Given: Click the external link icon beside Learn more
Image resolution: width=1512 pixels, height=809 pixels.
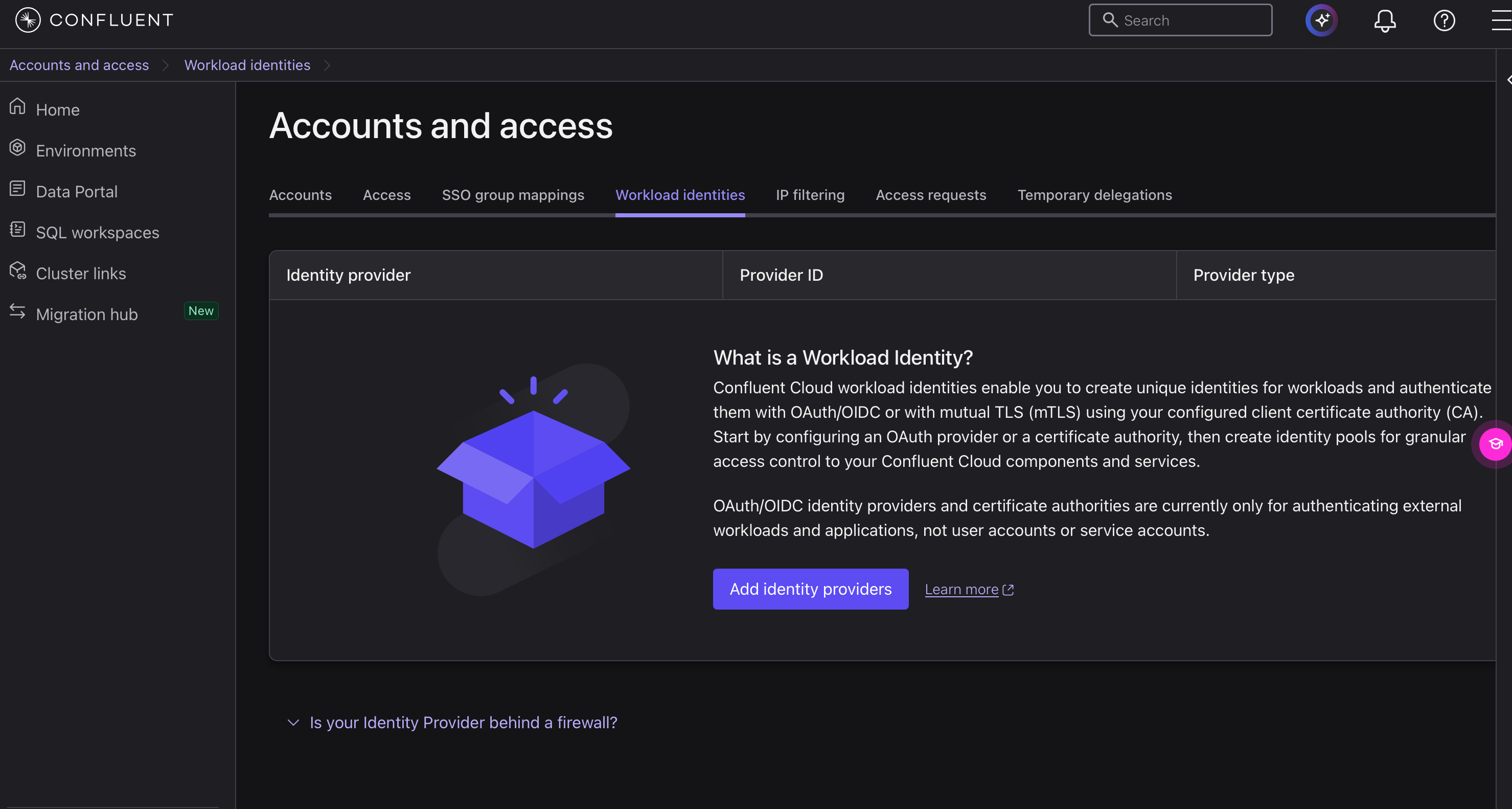Looking at the screenshot, I should coord(1008,590).
